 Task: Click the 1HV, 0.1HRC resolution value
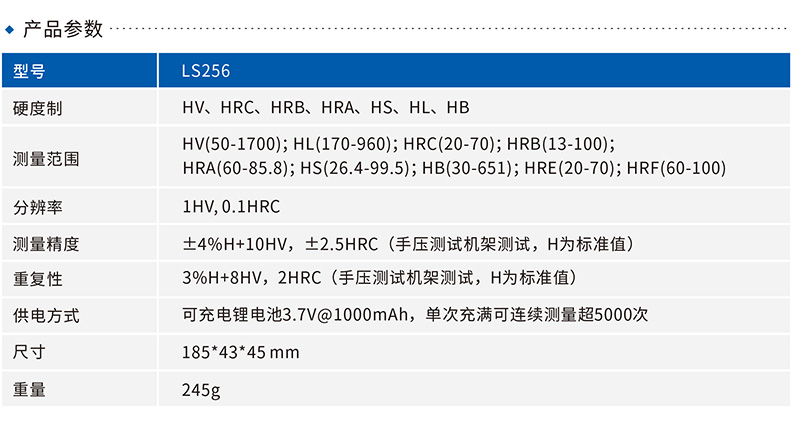(232, 208)
